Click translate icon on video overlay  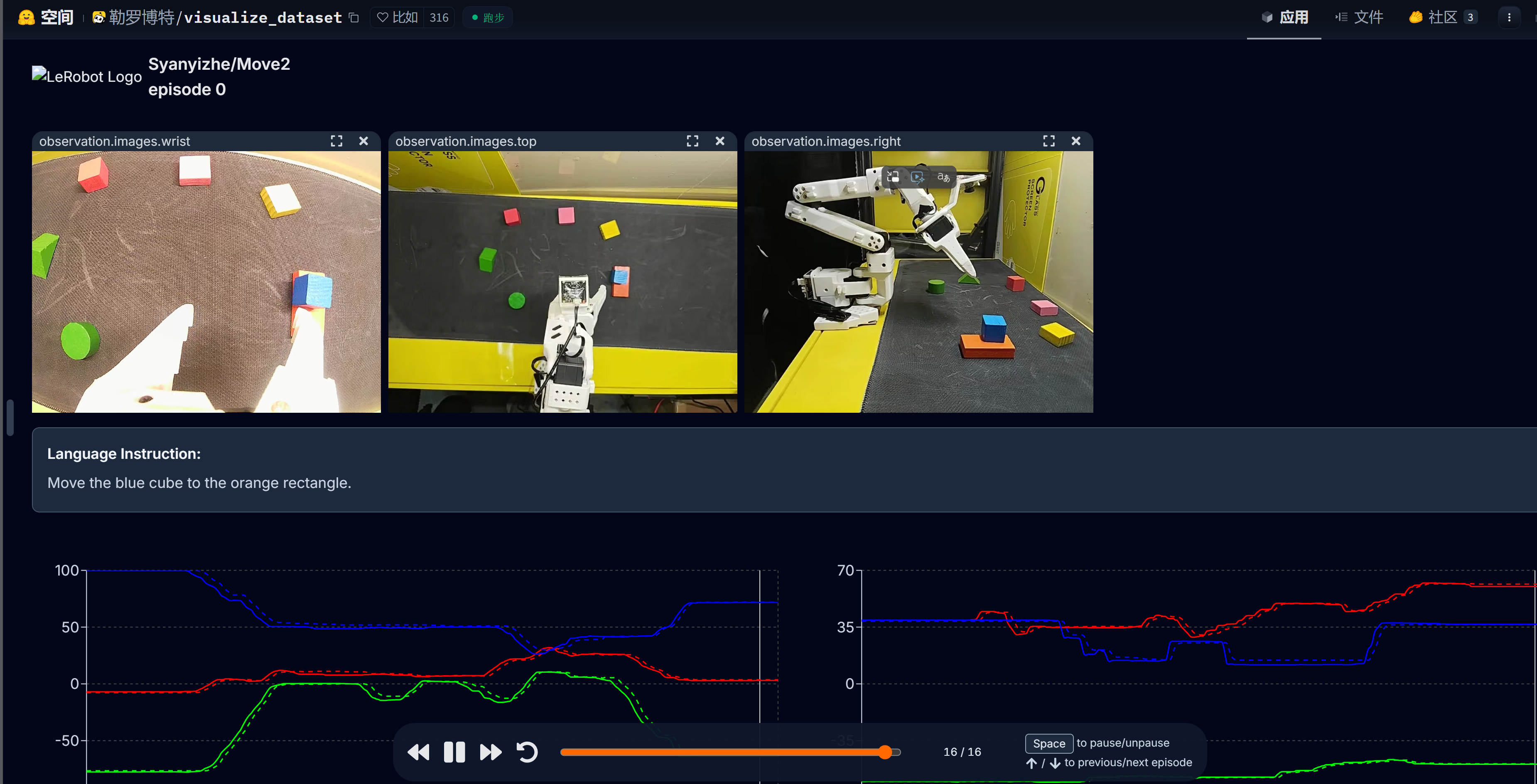[943, 176]
